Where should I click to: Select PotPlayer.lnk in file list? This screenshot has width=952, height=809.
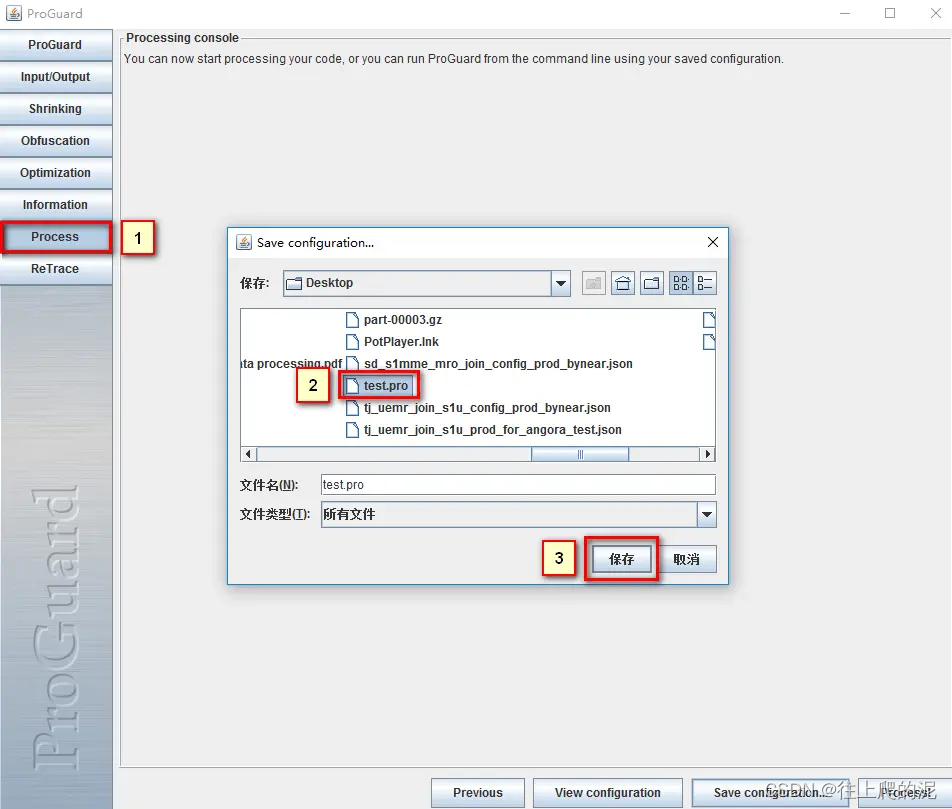pyautogui.click(x=392, y=342)
